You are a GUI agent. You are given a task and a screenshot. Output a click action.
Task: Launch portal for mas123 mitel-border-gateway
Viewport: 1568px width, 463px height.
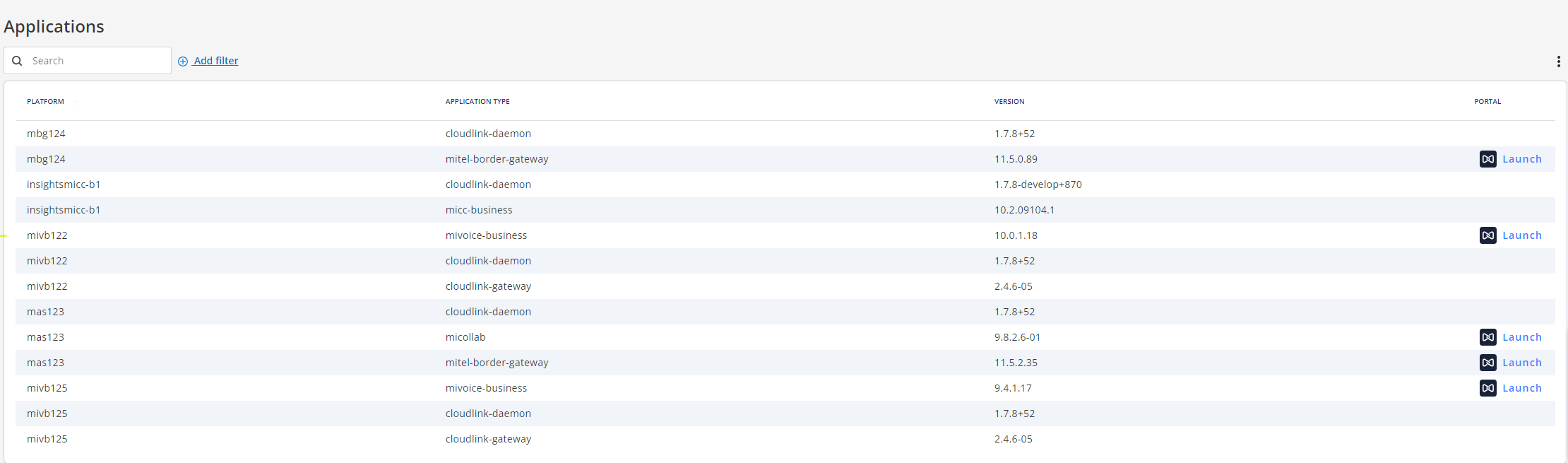tap(1511, 363)
